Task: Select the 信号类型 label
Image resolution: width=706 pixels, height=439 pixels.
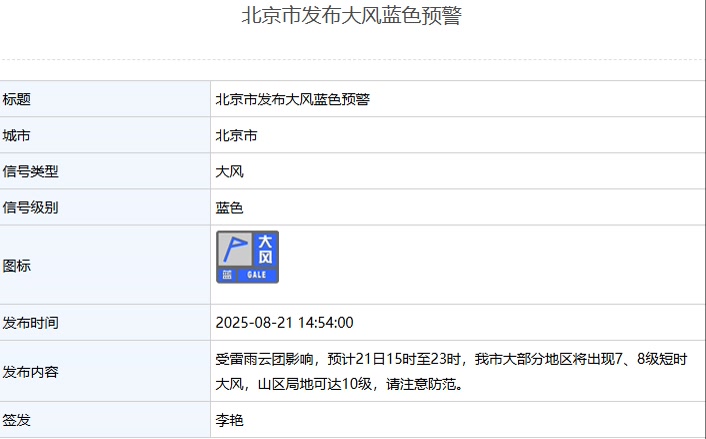Action: 31,171
